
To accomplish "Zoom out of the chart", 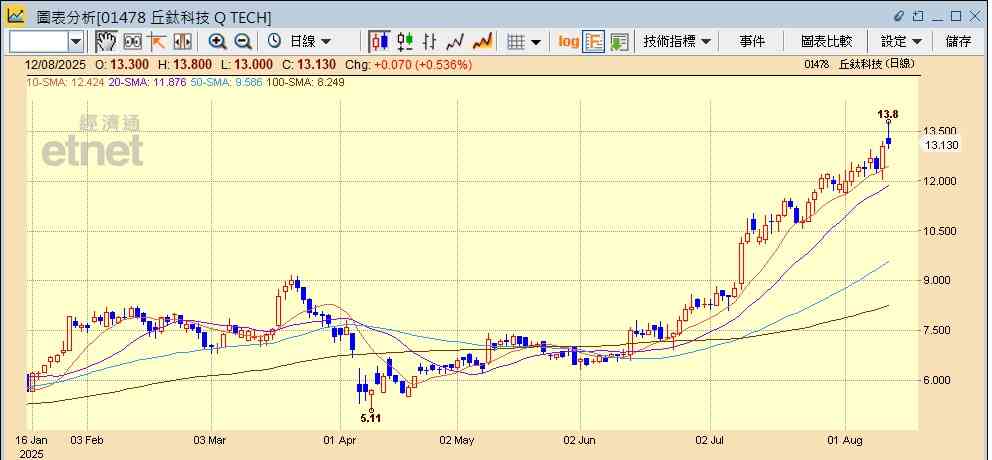I will 243,42.
